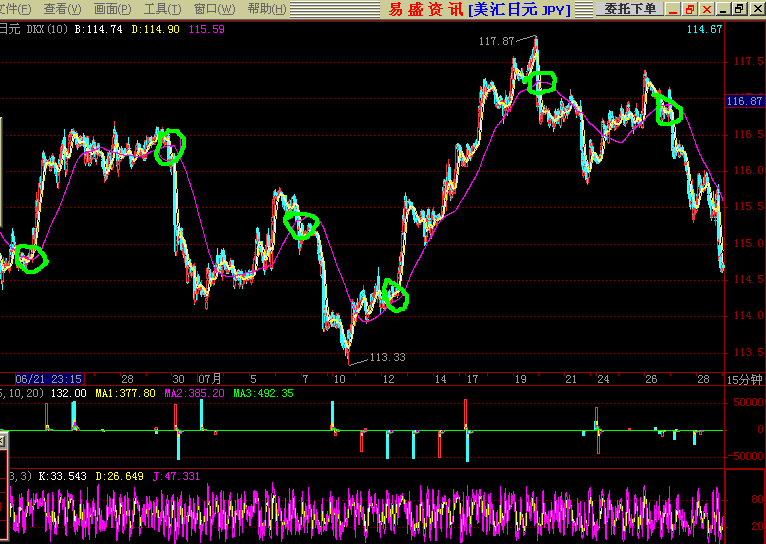Click the 113.33 low price label

388,357
